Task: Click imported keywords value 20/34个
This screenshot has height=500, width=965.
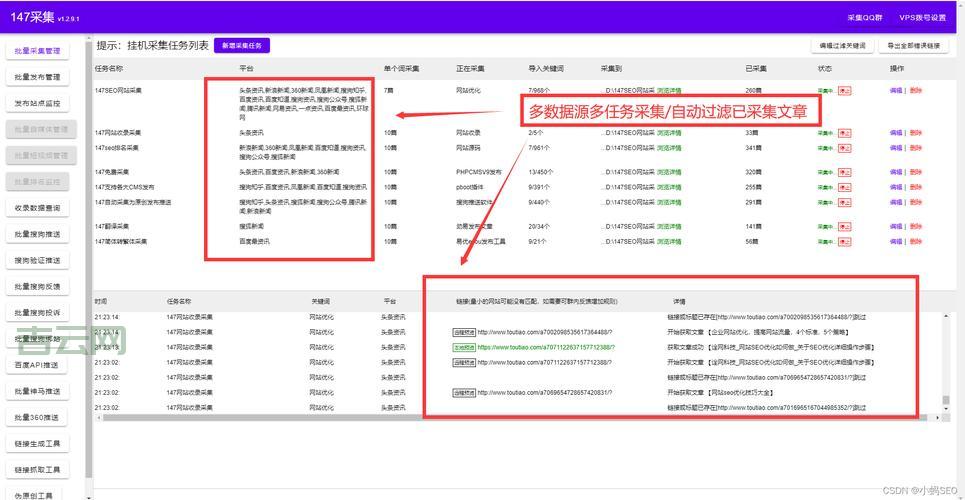Action: [539, 227]
